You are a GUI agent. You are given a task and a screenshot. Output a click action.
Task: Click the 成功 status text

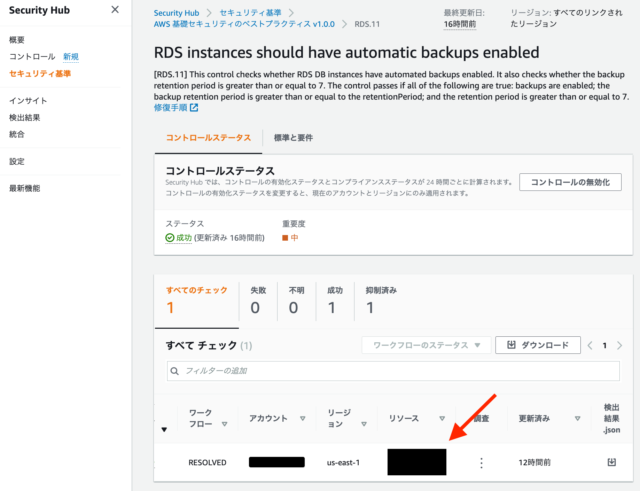tap(184, 238)
